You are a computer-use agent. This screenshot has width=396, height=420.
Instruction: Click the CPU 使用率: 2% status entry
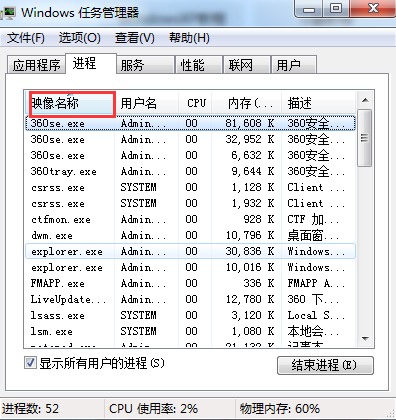click(153, 409)
